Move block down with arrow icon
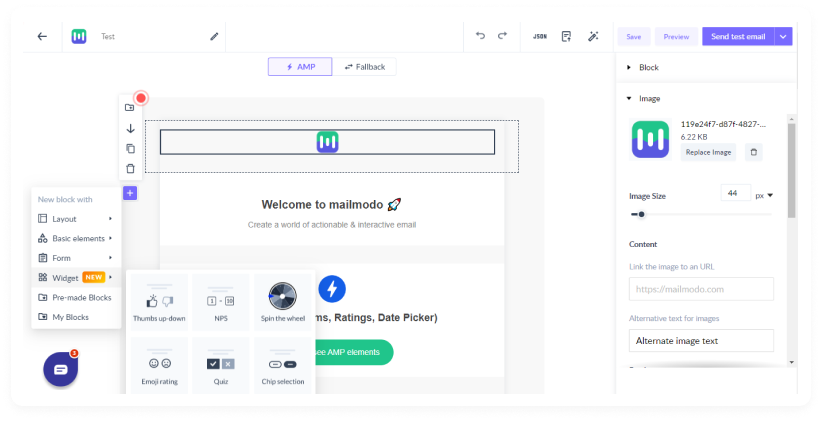Viewport: 822px width, 421px height. [x=131, y=128]
